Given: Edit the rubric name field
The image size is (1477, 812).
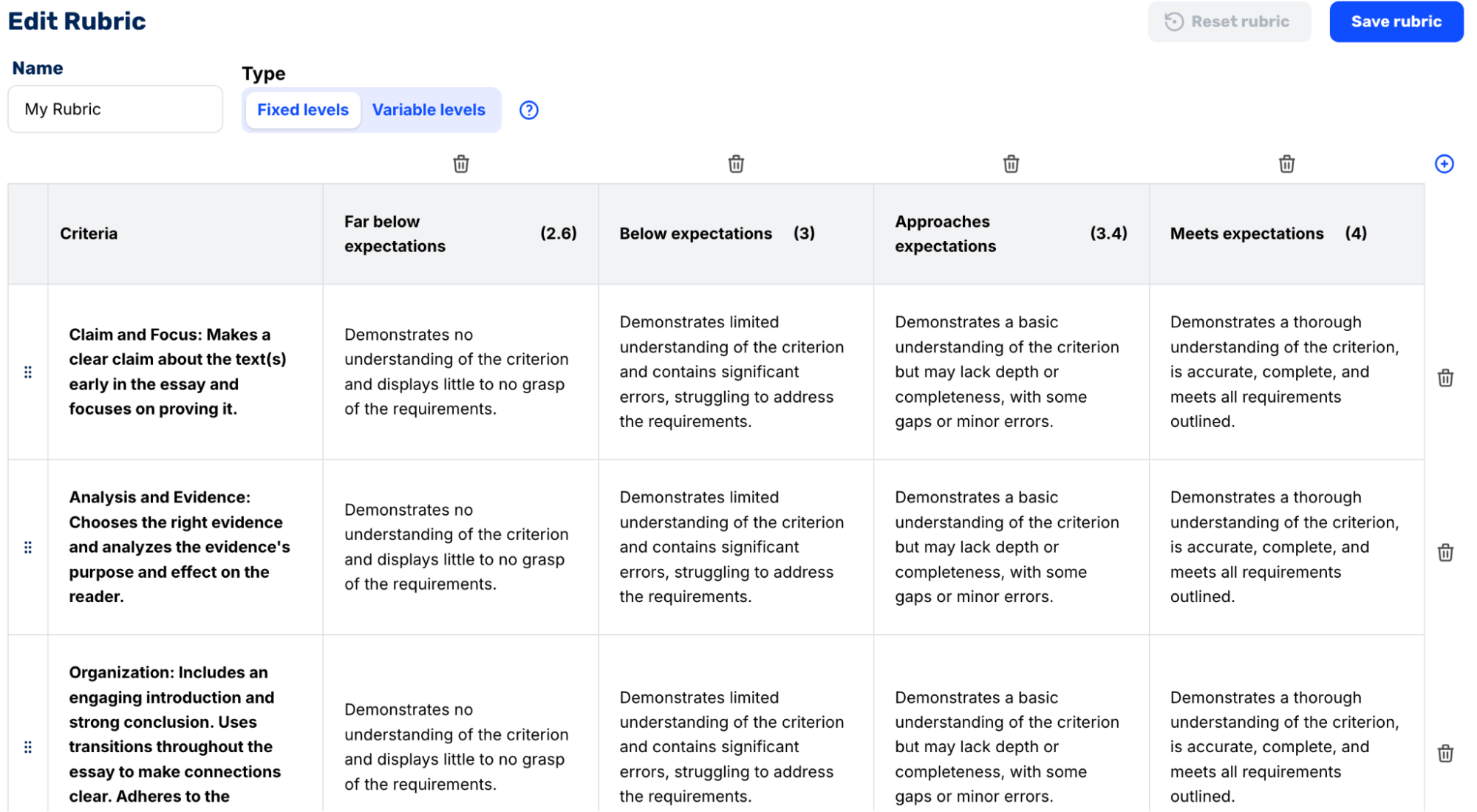Looking at the screenshot, I should [115, 109].
